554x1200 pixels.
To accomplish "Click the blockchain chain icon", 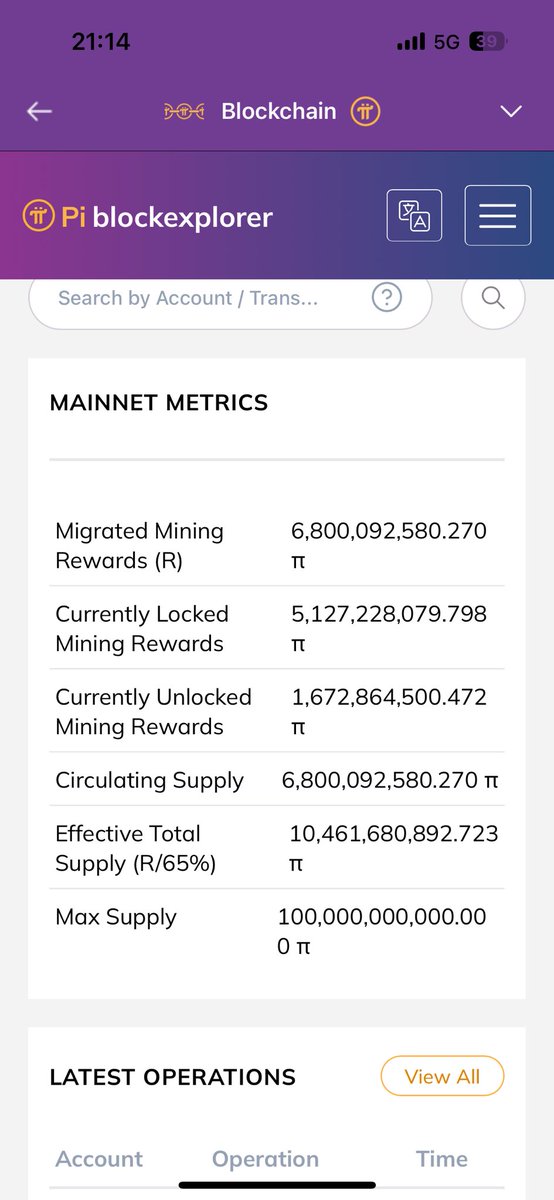I will [x=184, y=111].
